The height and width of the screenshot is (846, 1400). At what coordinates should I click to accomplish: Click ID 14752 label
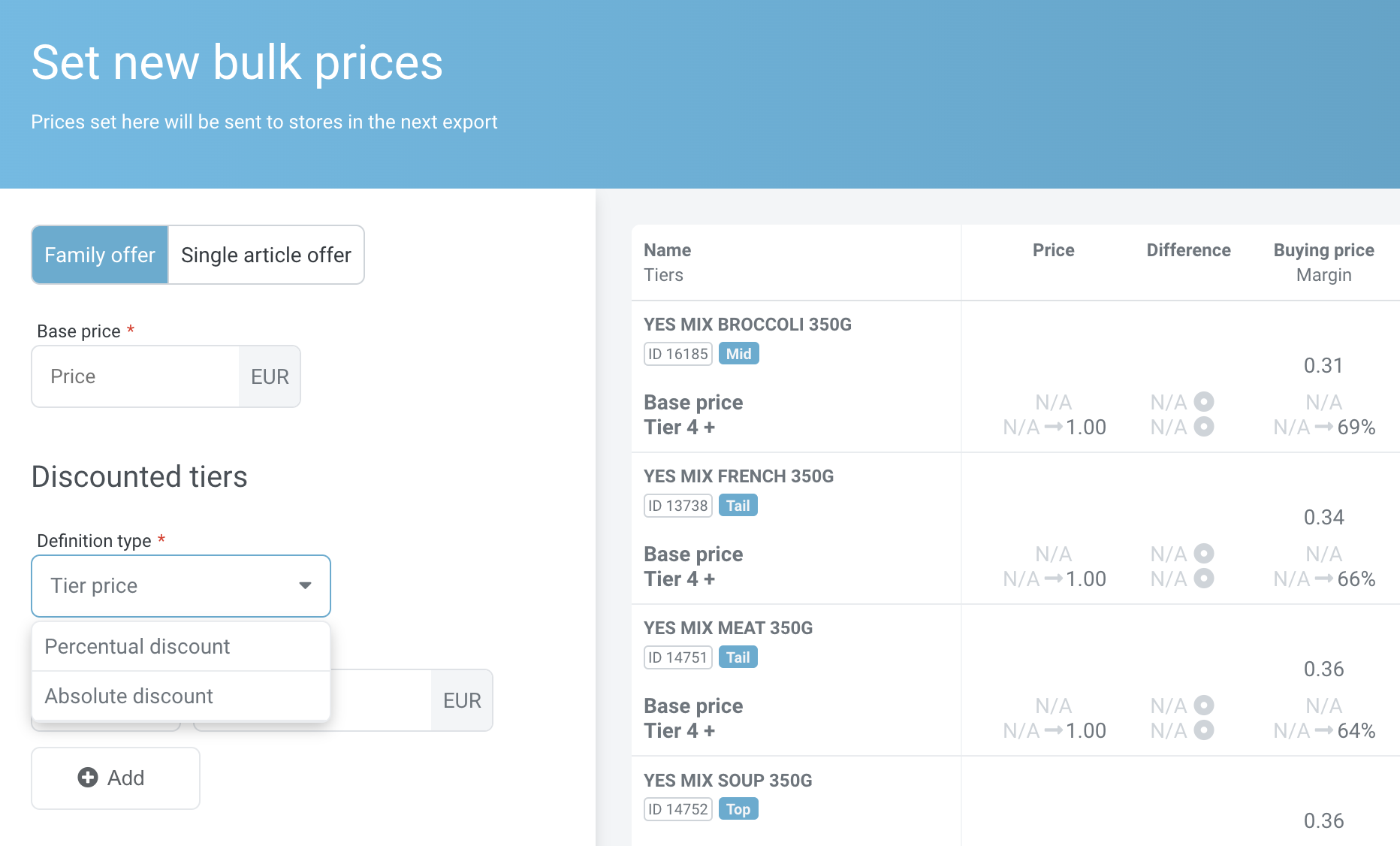pos(678,809)
